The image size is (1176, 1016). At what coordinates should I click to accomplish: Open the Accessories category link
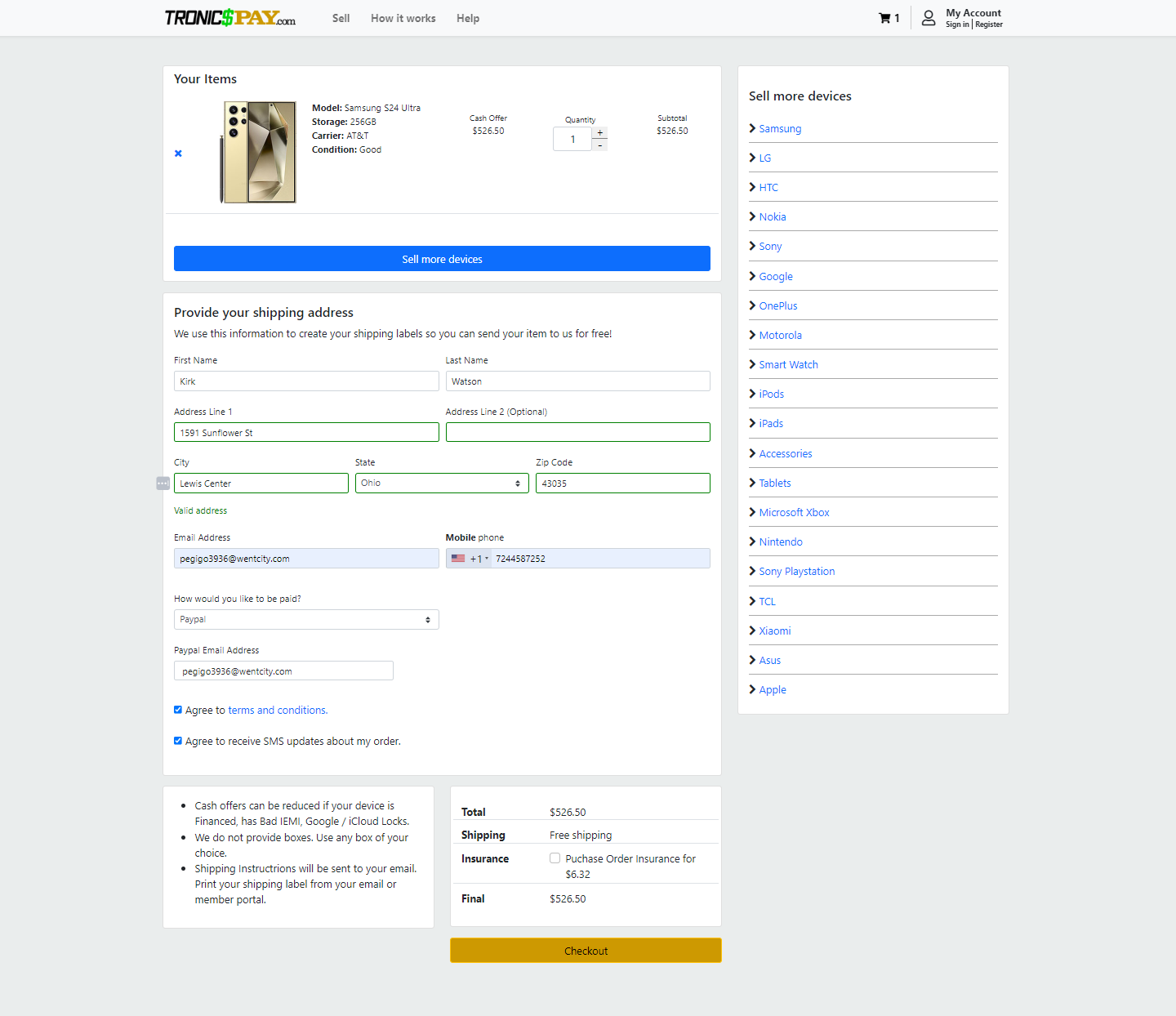(x=786, y=454)
